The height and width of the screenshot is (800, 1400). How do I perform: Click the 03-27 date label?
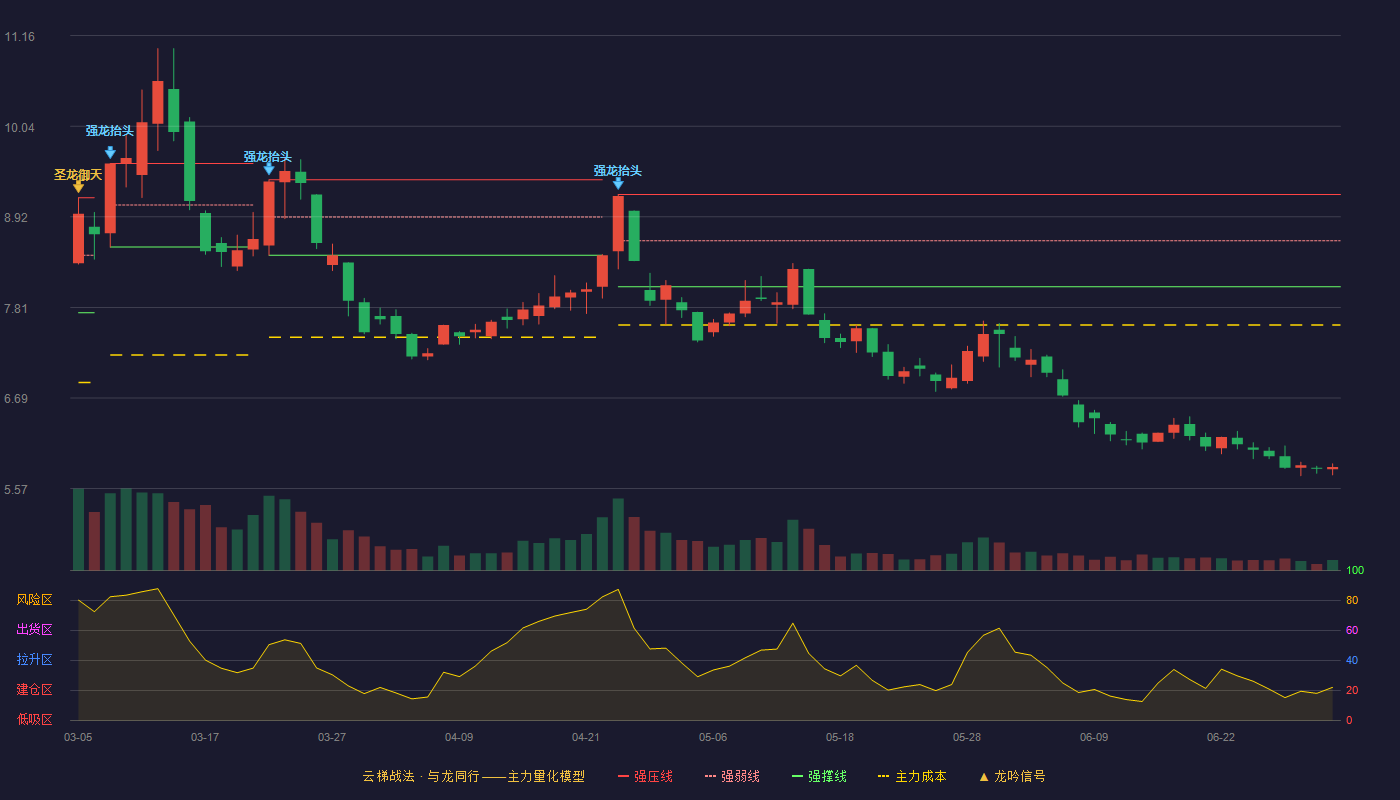click(x=332, y=737)
